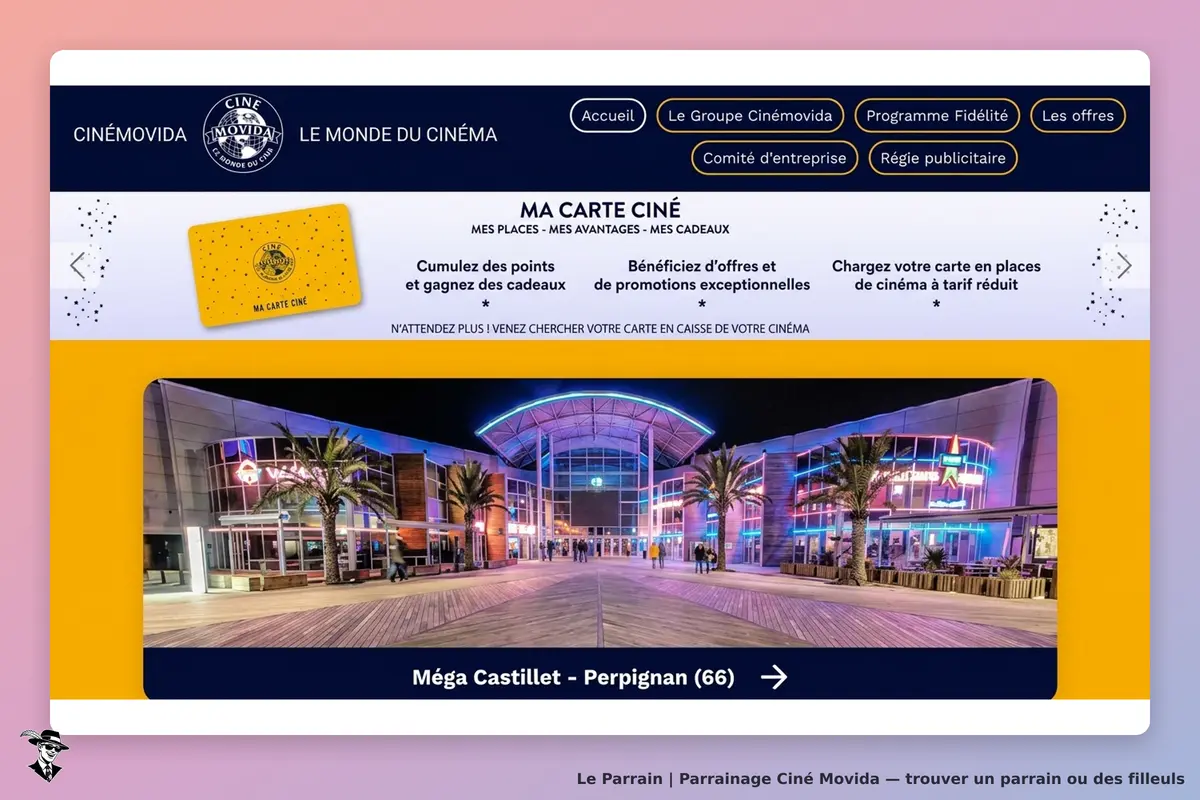Open Régie publicitaire menu item
This screenshot has height=800, width=1200.
[943, 158]
